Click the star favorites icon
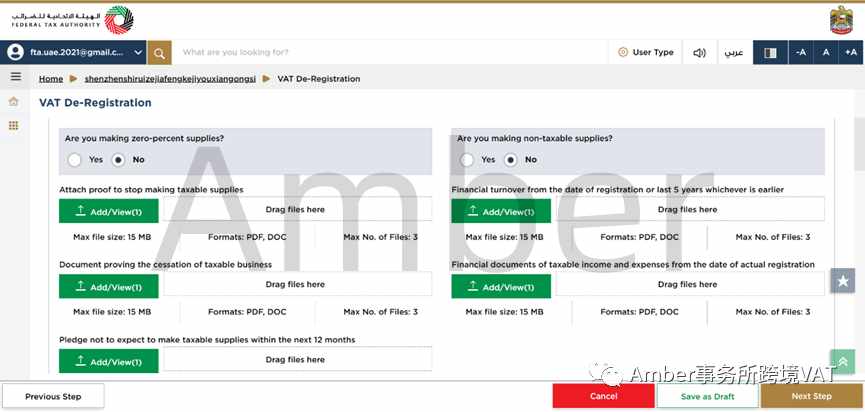The image size is (865, 412). [x=842, y=281]
